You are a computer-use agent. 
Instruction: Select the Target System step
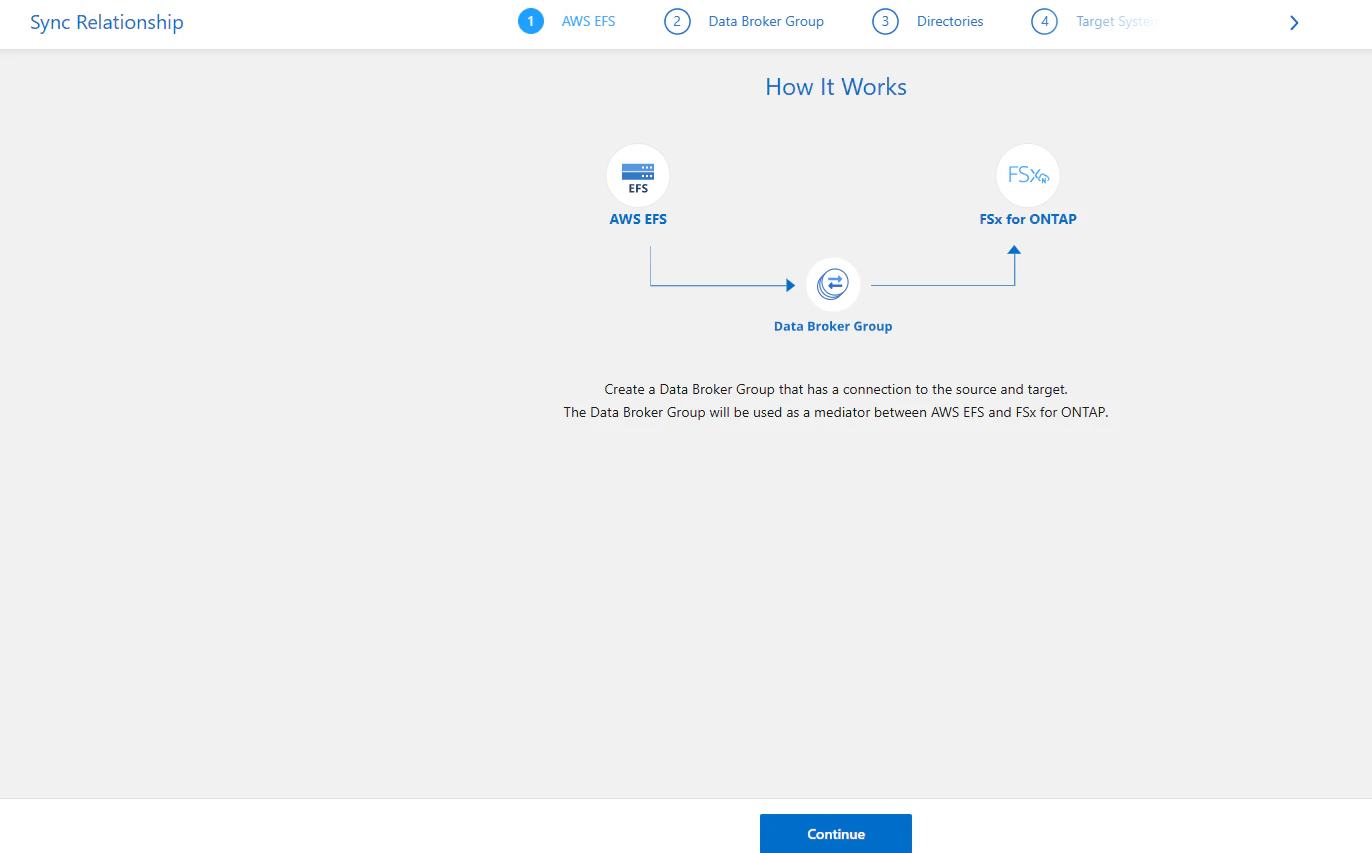[1117, 21]
